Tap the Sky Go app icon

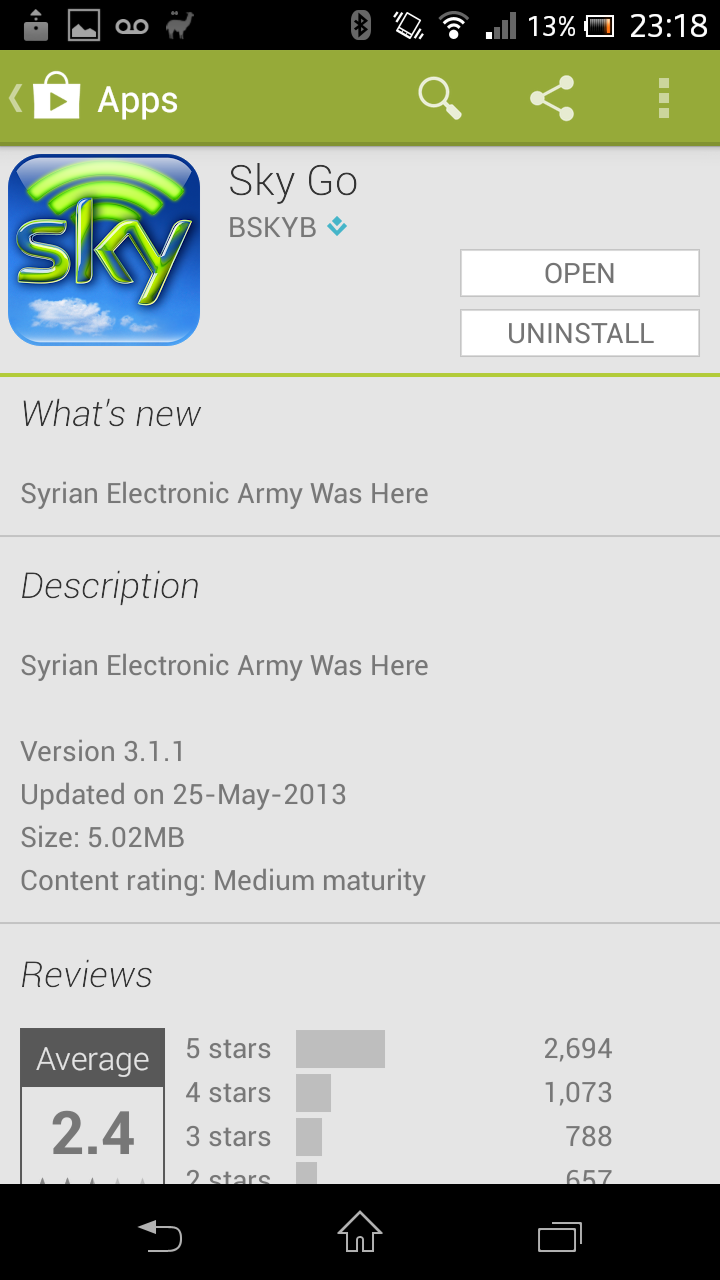(x=104, y=250)
